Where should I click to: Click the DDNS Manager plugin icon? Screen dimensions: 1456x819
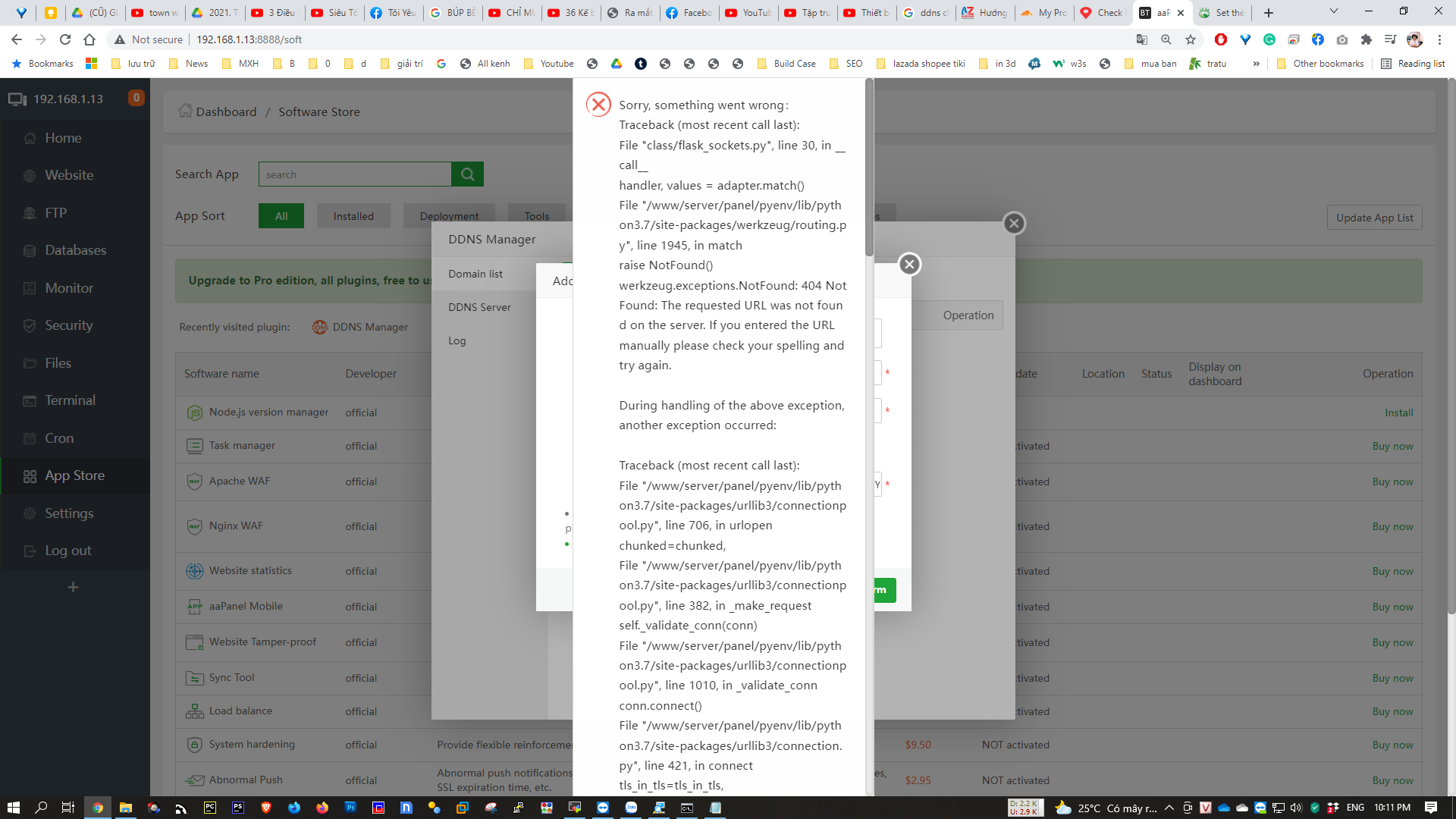pos(319,327)
